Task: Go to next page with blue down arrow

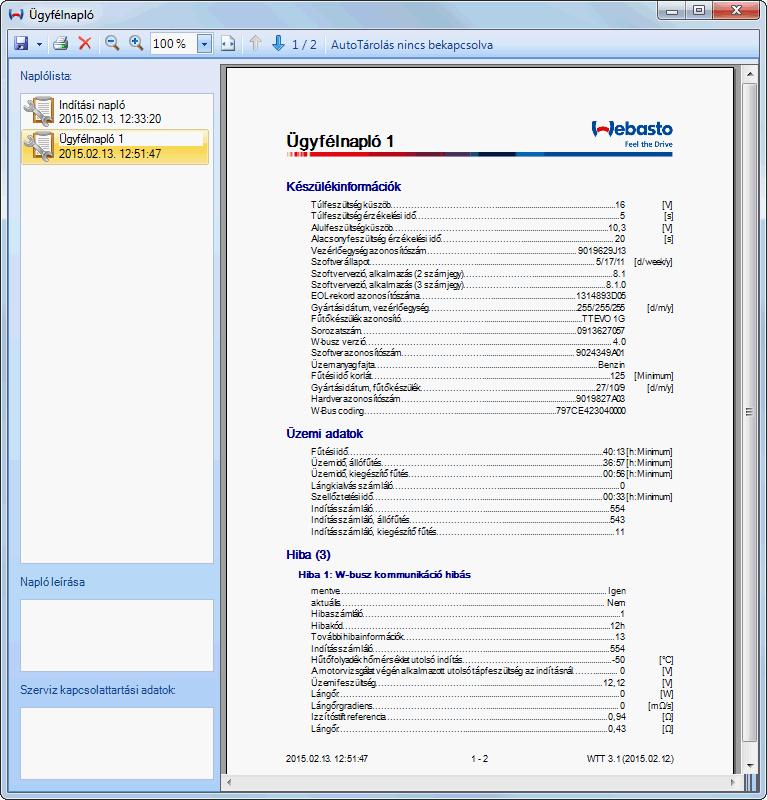Action: 278,43
